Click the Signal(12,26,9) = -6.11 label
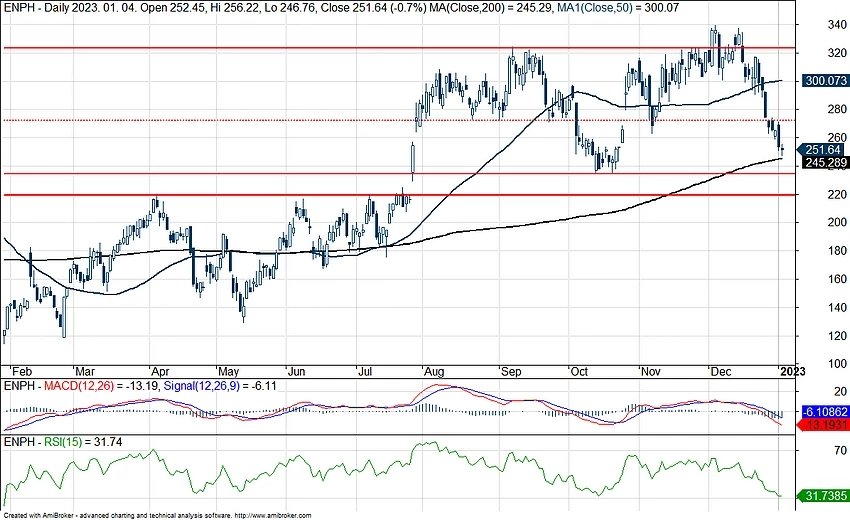 coord(220,386)
